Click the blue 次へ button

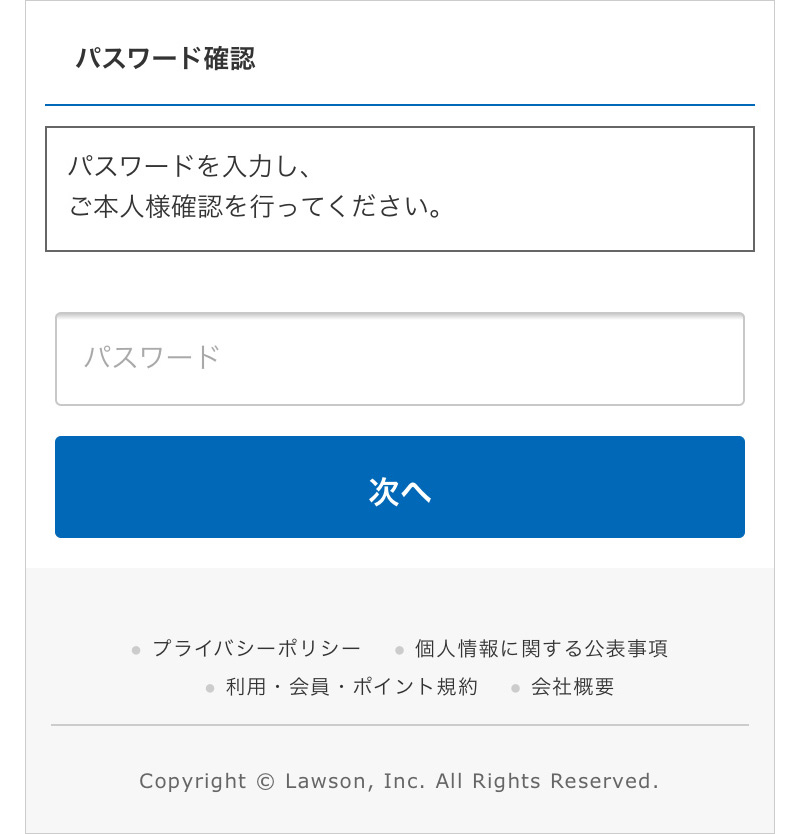click(399, 487)
